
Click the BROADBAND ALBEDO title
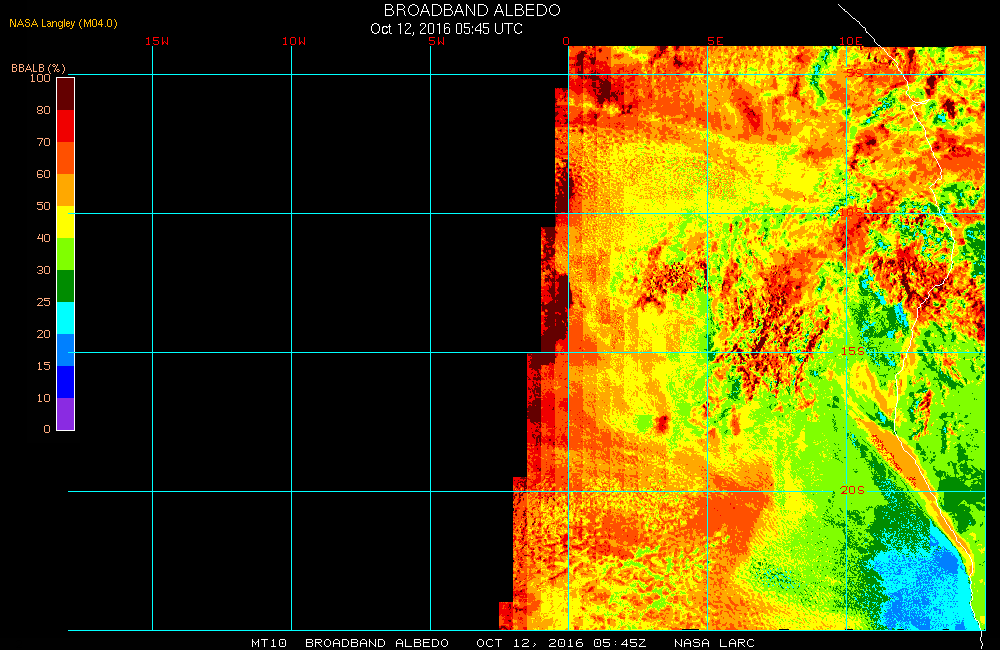tap(472, 10)
